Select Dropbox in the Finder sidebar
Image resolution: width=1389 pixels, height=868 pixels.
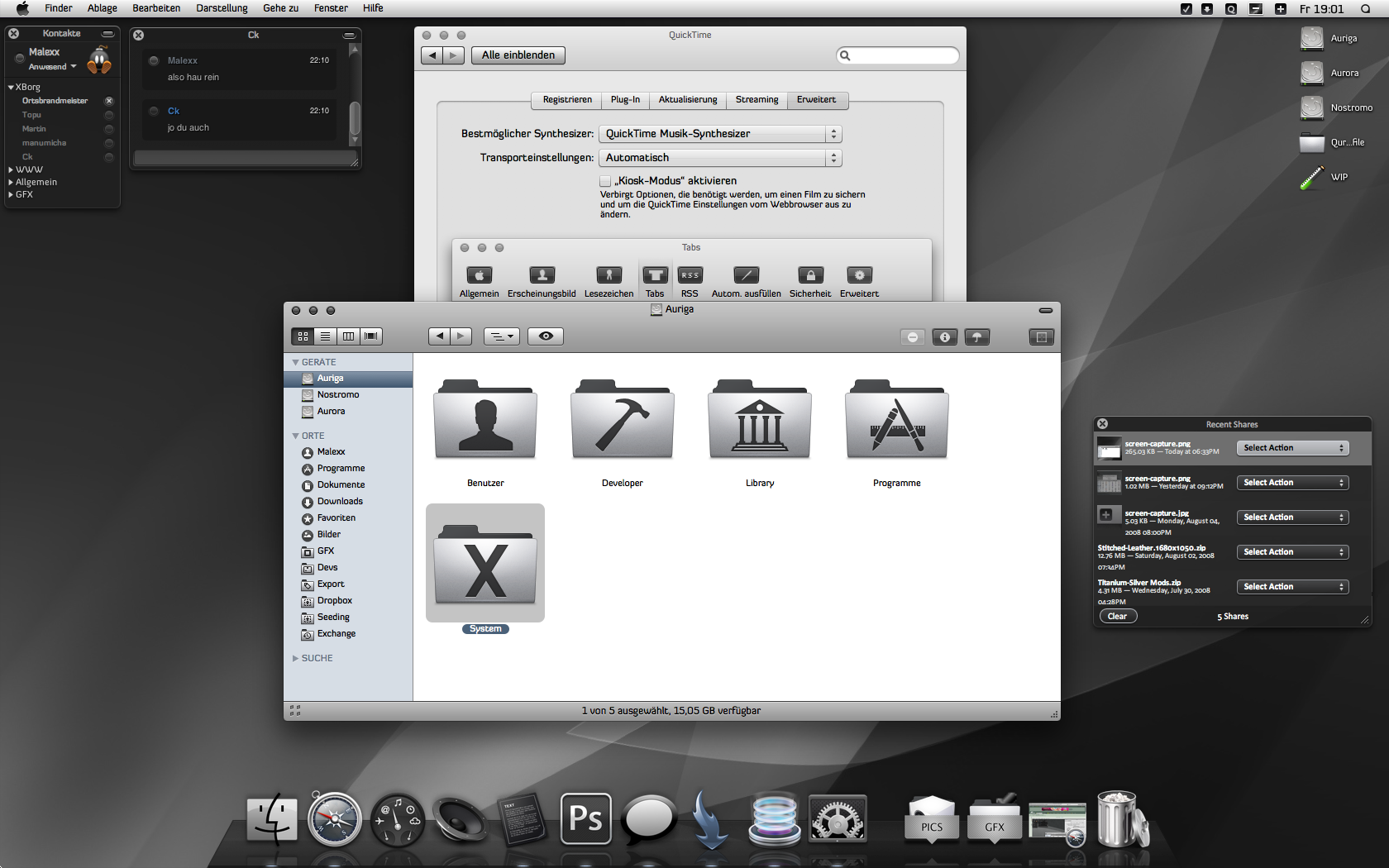pos(334,601)
